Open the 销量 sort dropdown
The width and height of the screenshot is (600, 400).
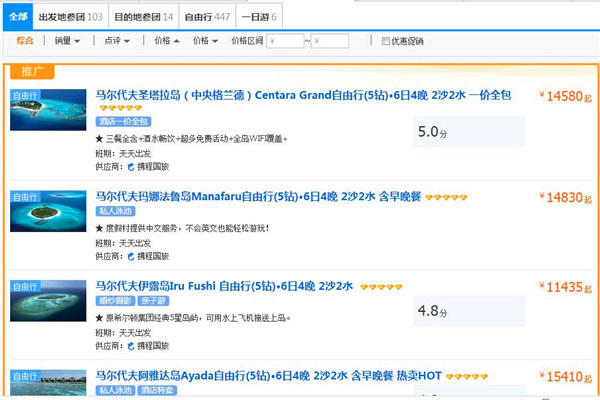pos(67,42)
